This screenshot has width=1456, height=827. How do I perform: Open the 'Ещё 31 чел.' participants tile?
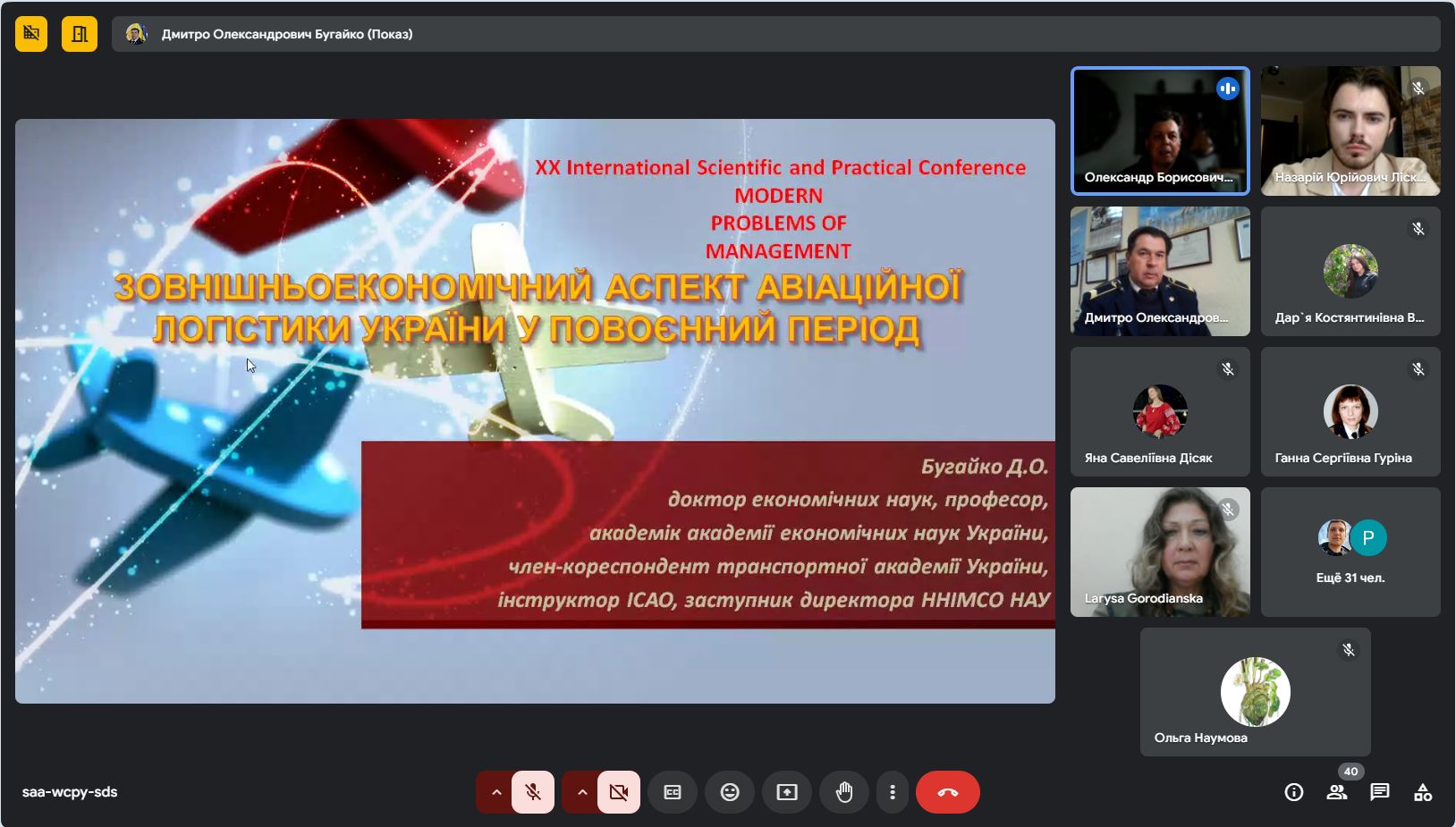click(1350, 552)
